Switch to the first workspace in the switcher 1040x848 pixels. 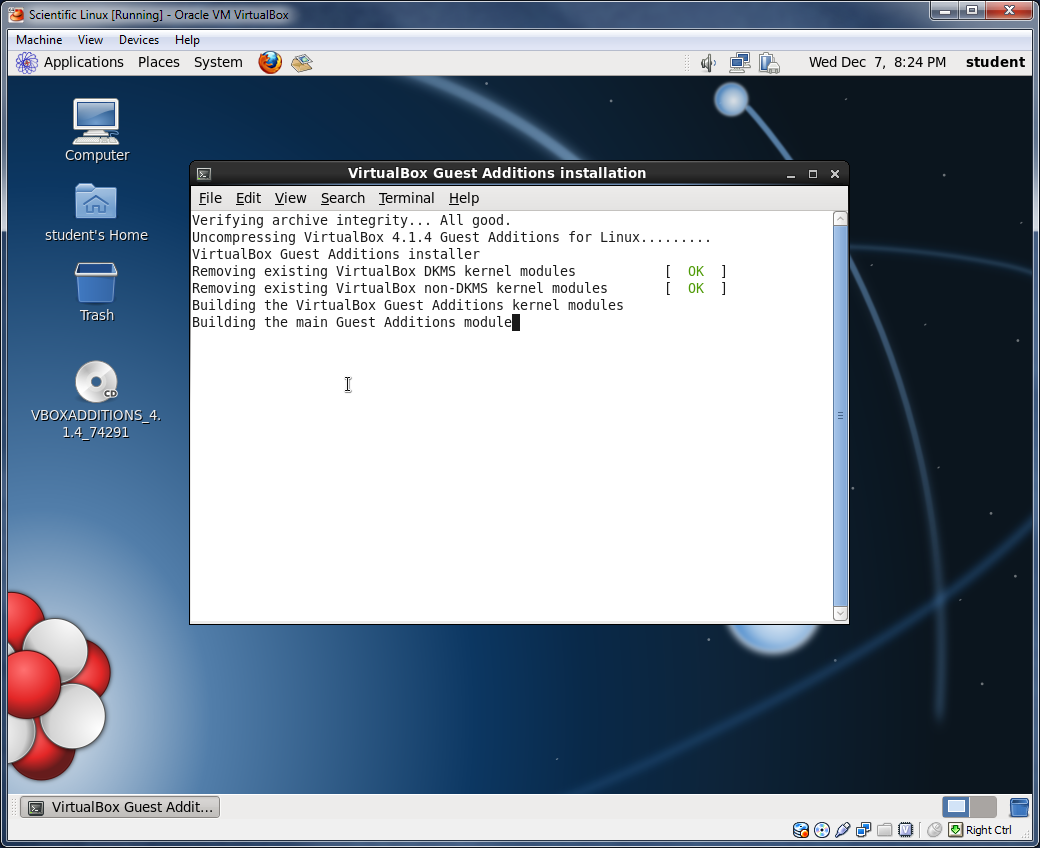[956, 807]
